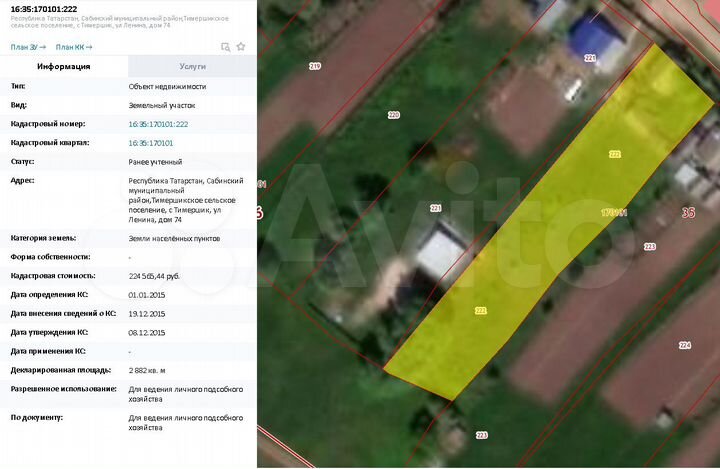720x469 pixels.
Task: Open cadastral number link 16:35:170101:222
Action: pos(158,124)
